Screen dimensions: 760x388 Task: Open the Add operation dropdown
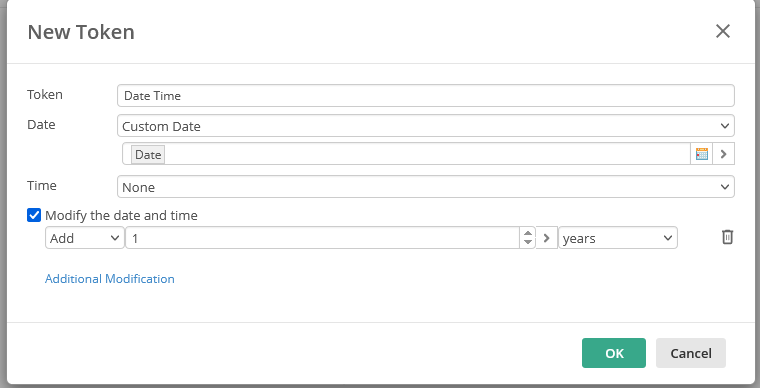tap(85, 238)
